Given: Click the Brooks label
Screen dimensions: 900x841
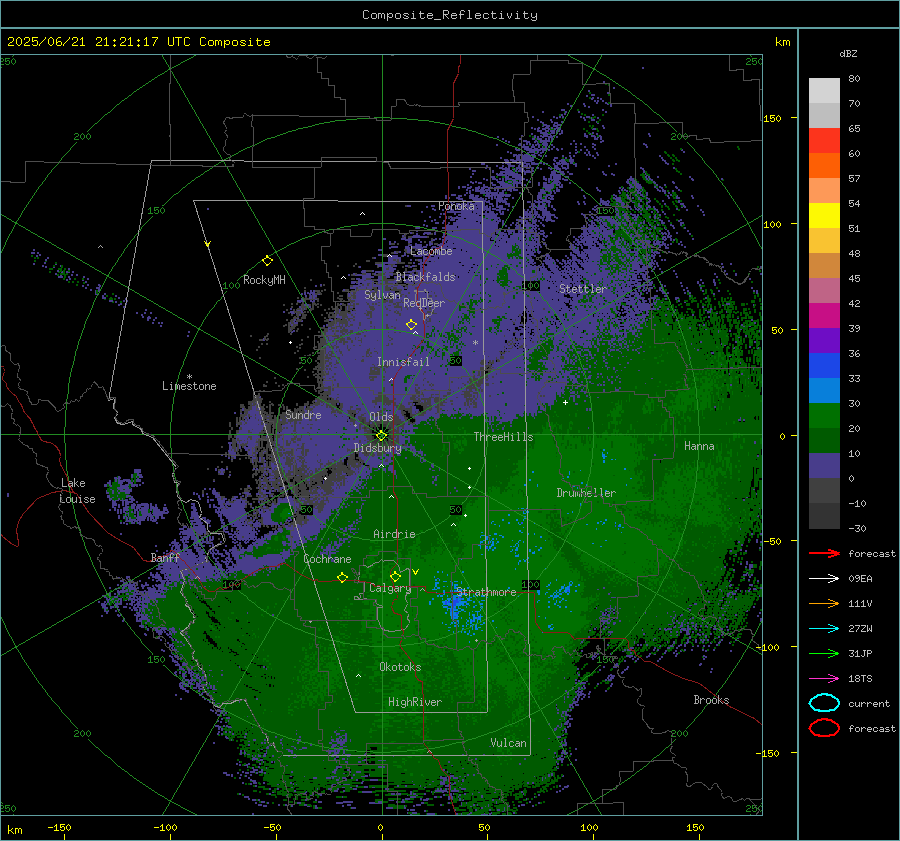Looking at the screenshot, I should (711, 700).
